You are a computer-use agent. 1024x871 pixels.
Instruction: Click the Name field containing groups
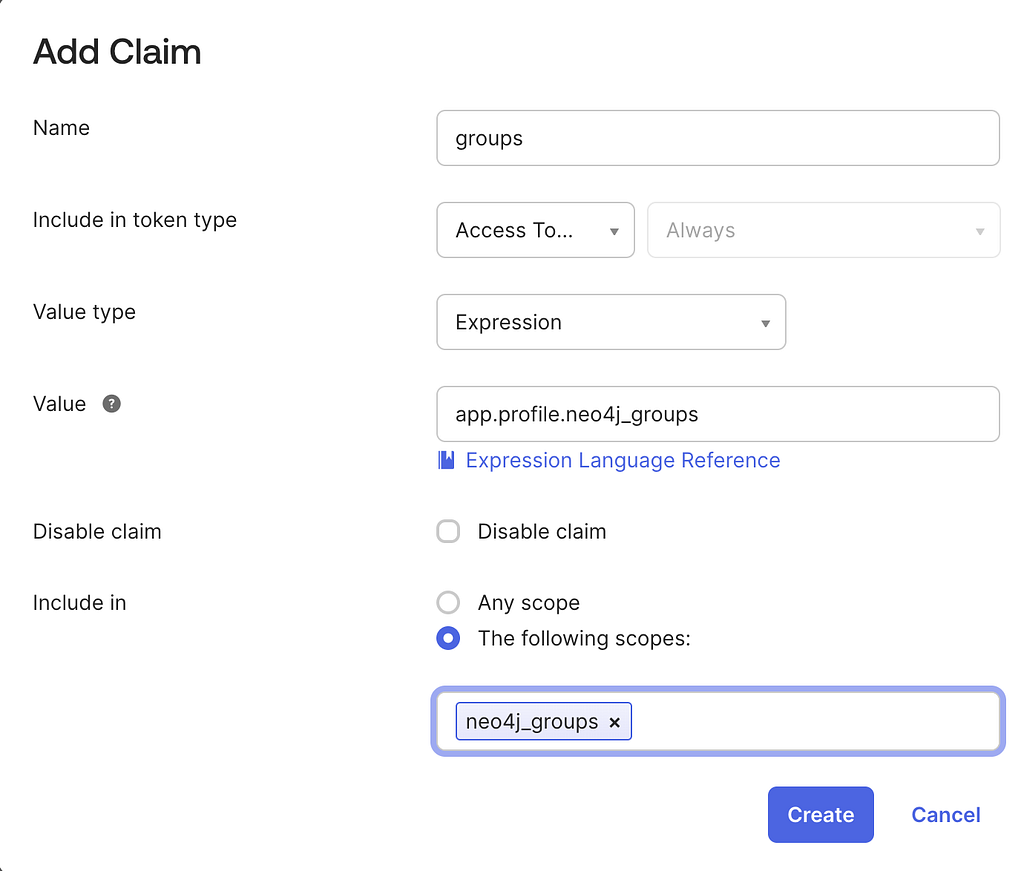click(x=718, y=138)
